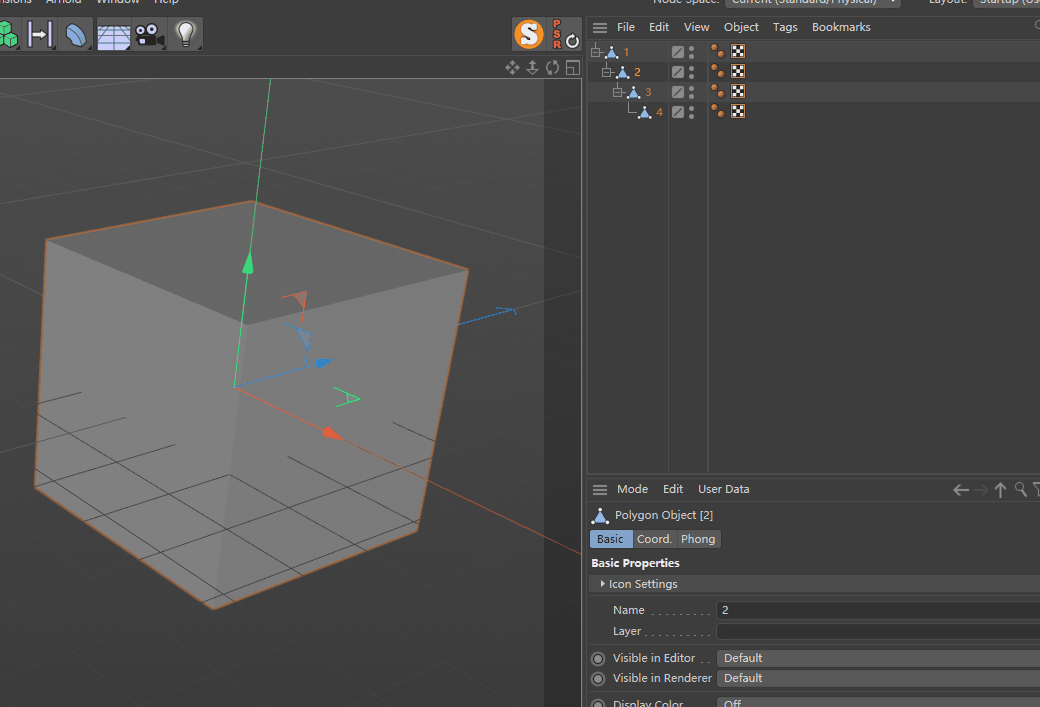Select the Symmetry generator tool icon
The height and width of the screenshot is (707, 1040).
40,34
